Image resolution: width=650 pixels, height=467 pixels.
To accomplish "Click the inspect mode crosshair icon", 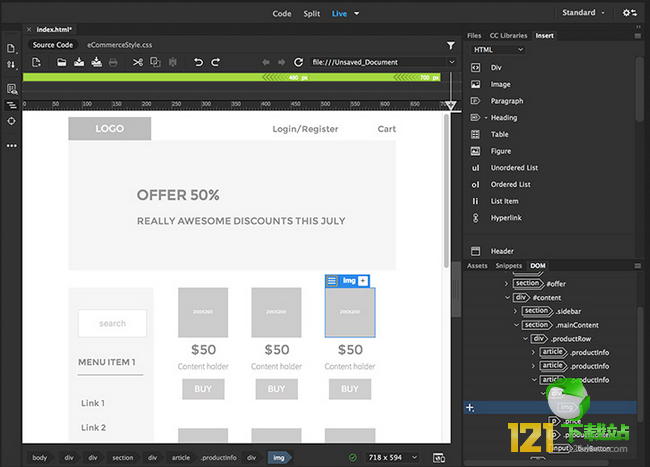I will coord(11,121).
